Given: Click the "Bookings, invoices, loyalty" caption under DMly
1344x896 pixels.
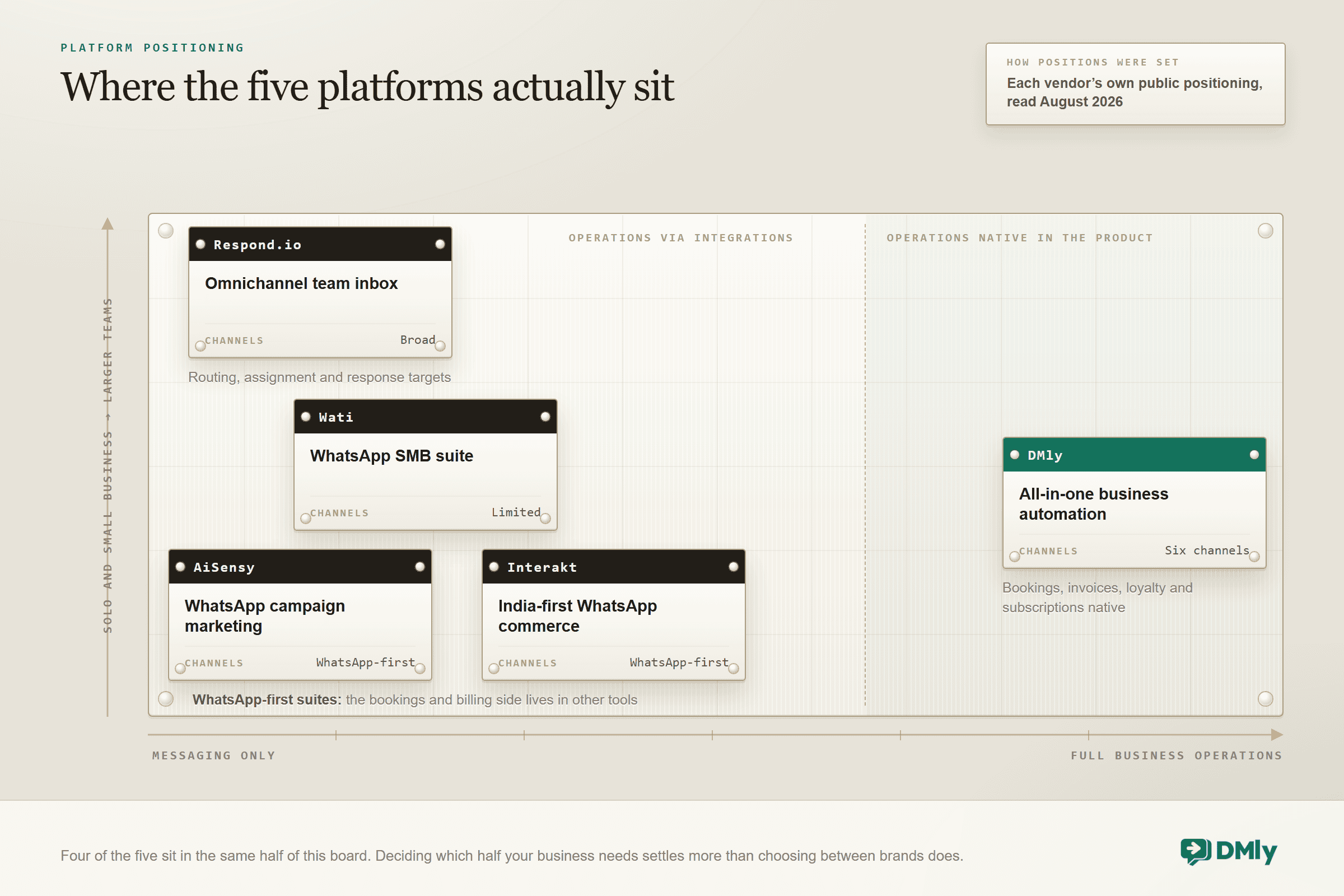Looking at the screenshot, I should pyautogui.click(x=1097, y=598).
